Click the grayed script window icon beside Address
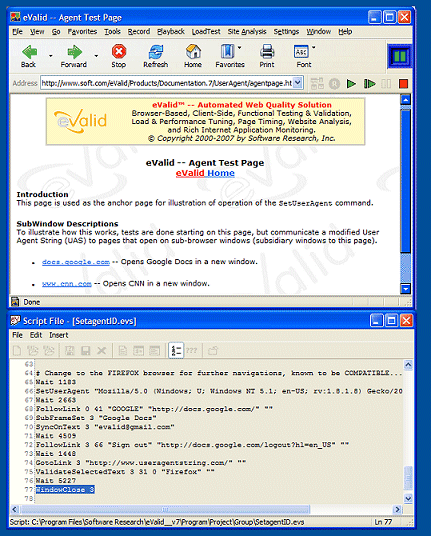This screenshot has height=536, width=431. coord(317,83)
